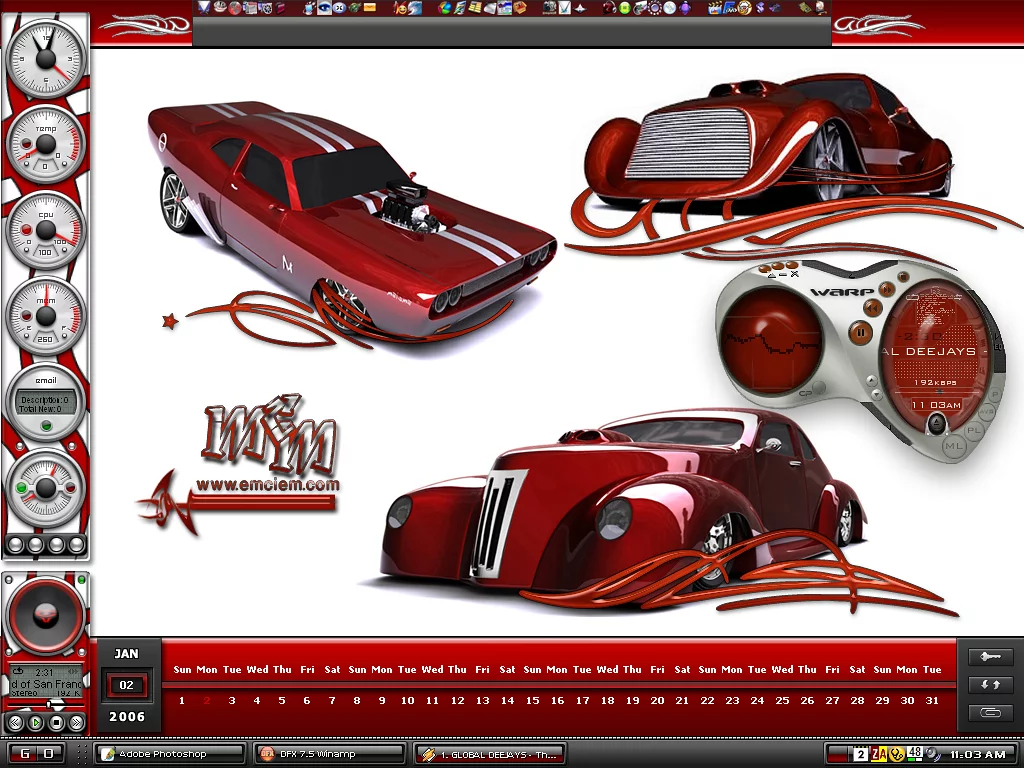Switch to DFX 7.5 Winamp taskbar item
This screenshot has width=1024, height=768.
(x=330, y=754)
